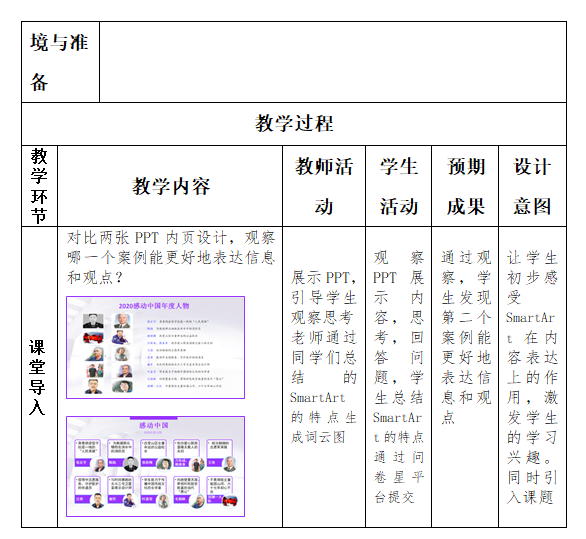Open the 2020感动中国年度人物 slide image
This screenshot has width=586, height=539.
155,348
